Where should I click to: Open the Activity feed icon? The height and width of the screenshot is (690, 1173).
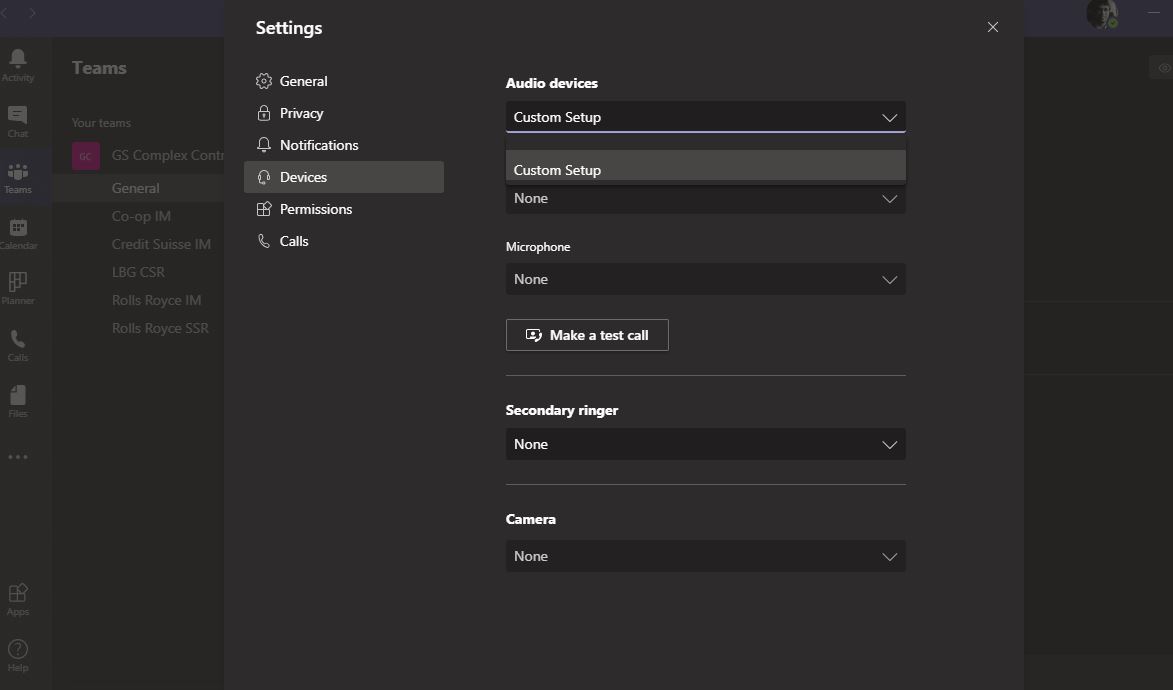coord(18,63)
